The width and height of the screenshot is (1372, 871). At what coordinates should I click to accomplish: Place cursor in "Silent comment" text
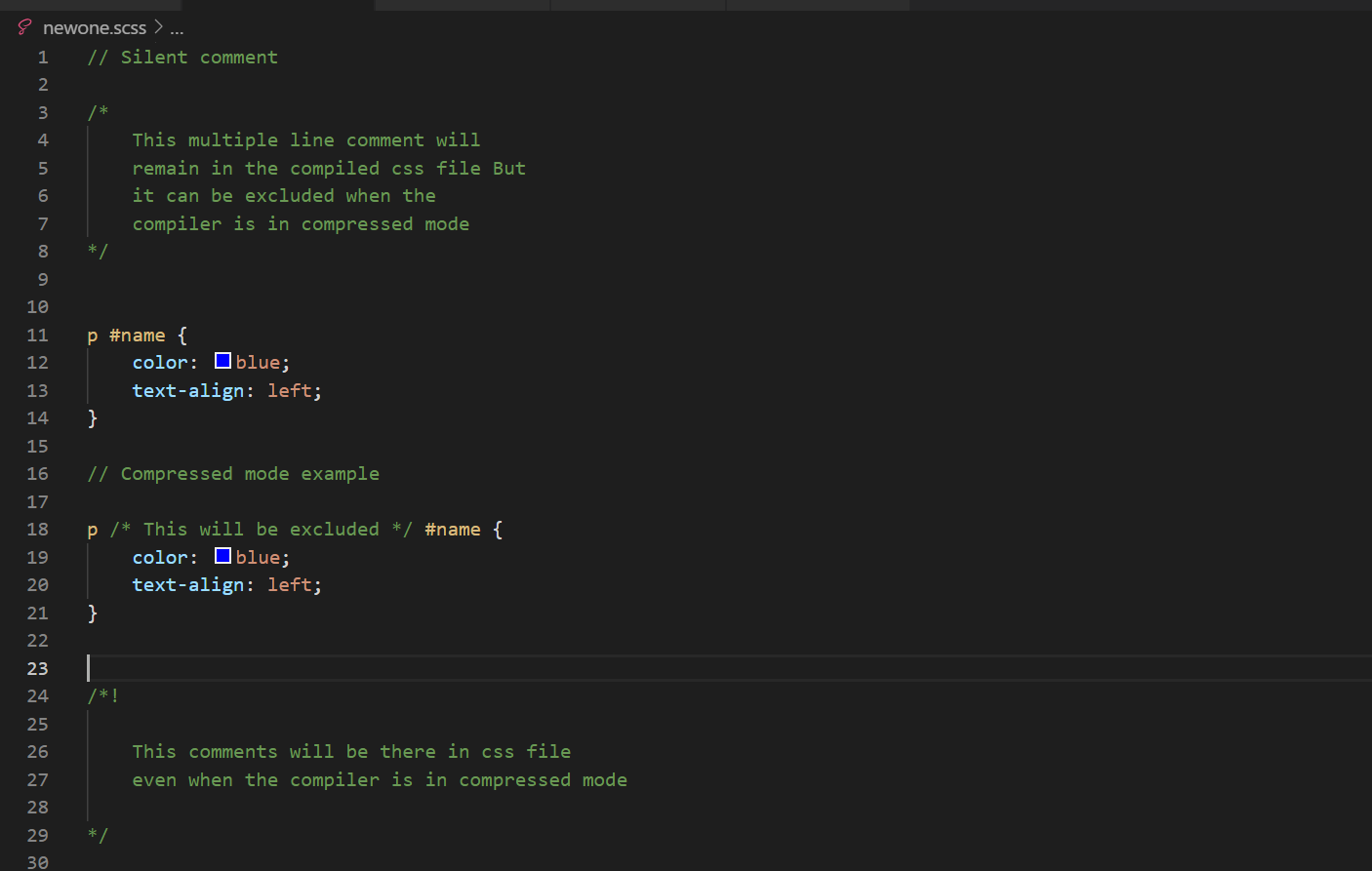(x=199, y=58)
